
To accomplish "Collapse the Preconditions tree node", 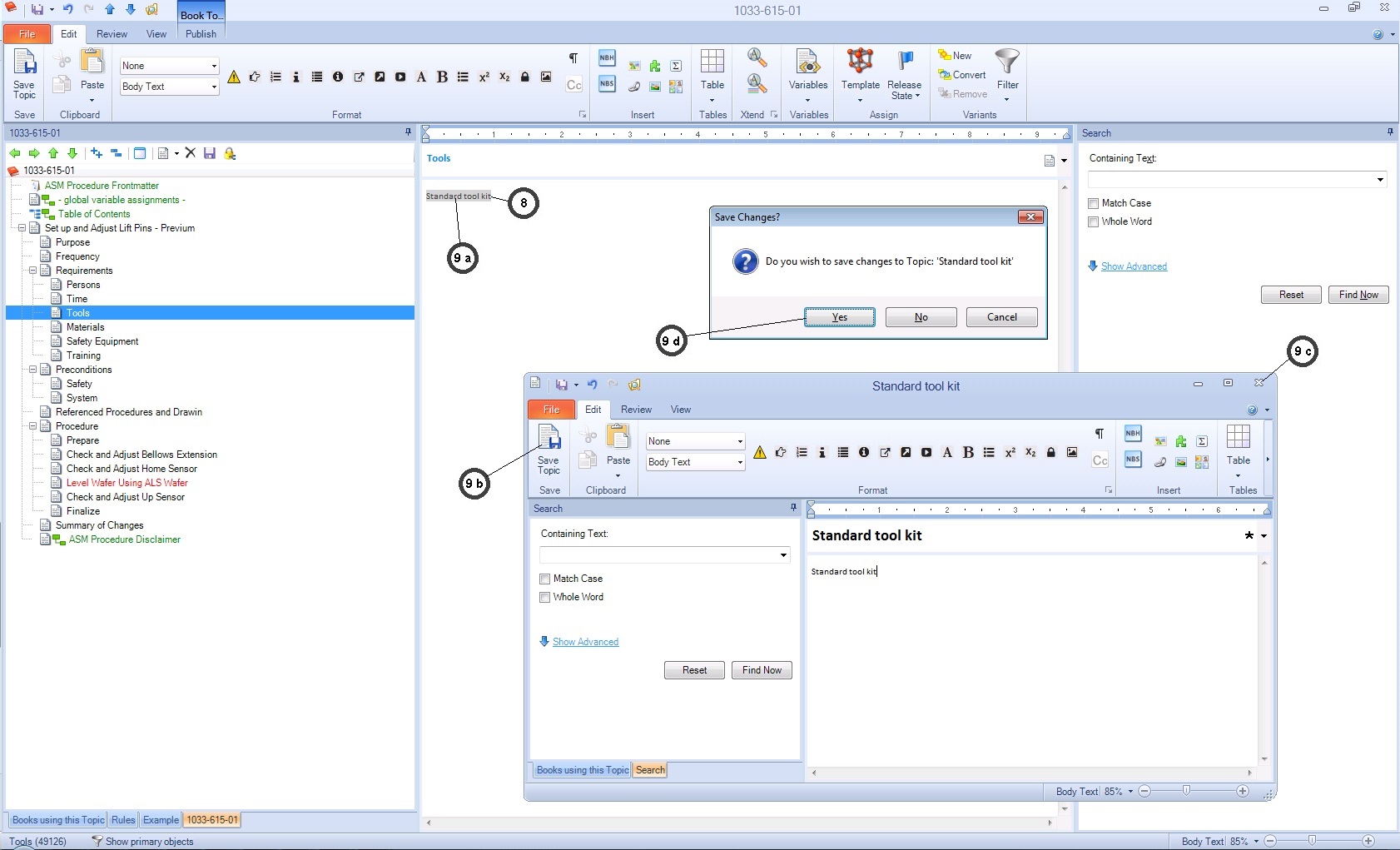I will [x=33, y=370].
